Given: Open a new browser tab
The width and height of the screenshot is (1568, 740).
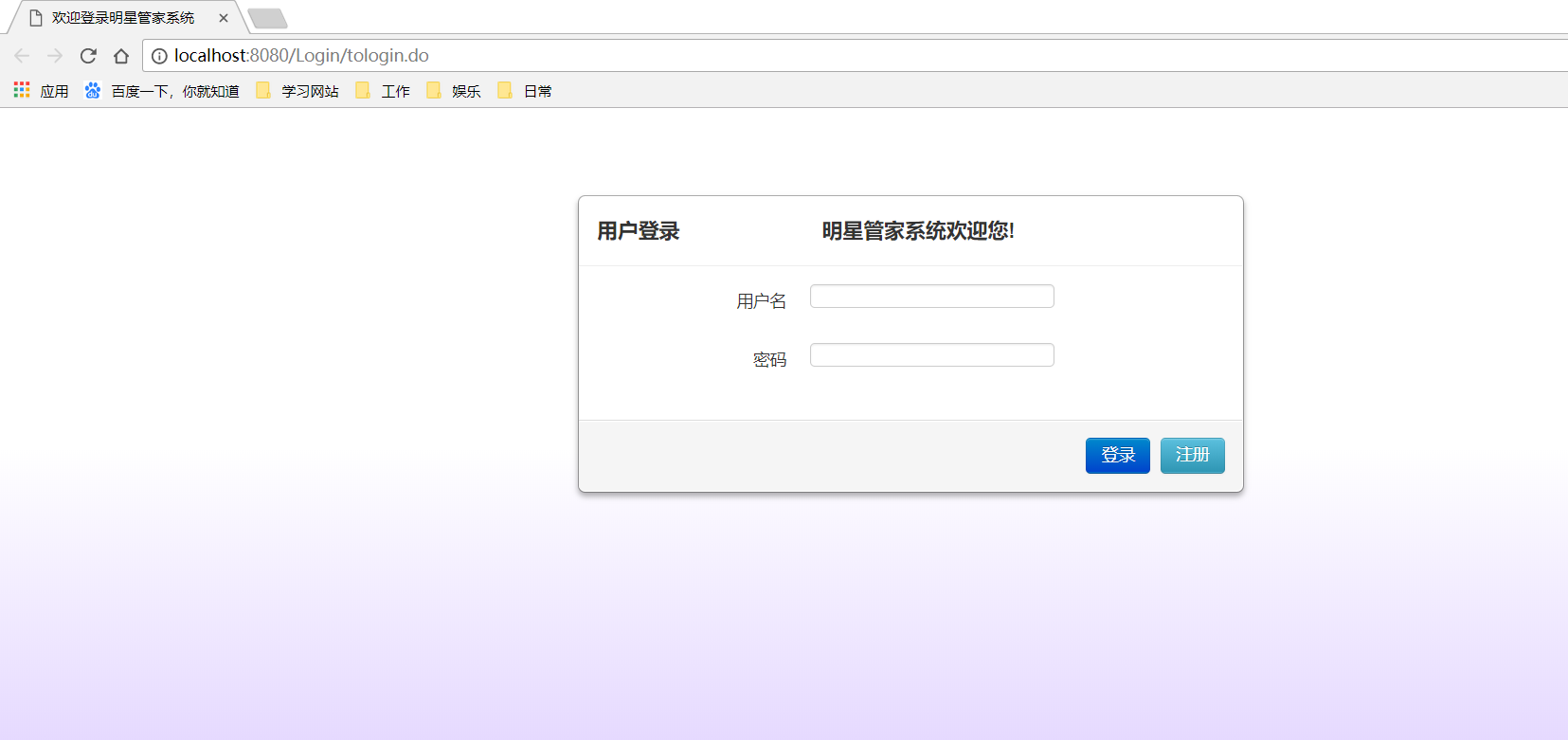Looking at the screenshot, I should tap(267, 19).
